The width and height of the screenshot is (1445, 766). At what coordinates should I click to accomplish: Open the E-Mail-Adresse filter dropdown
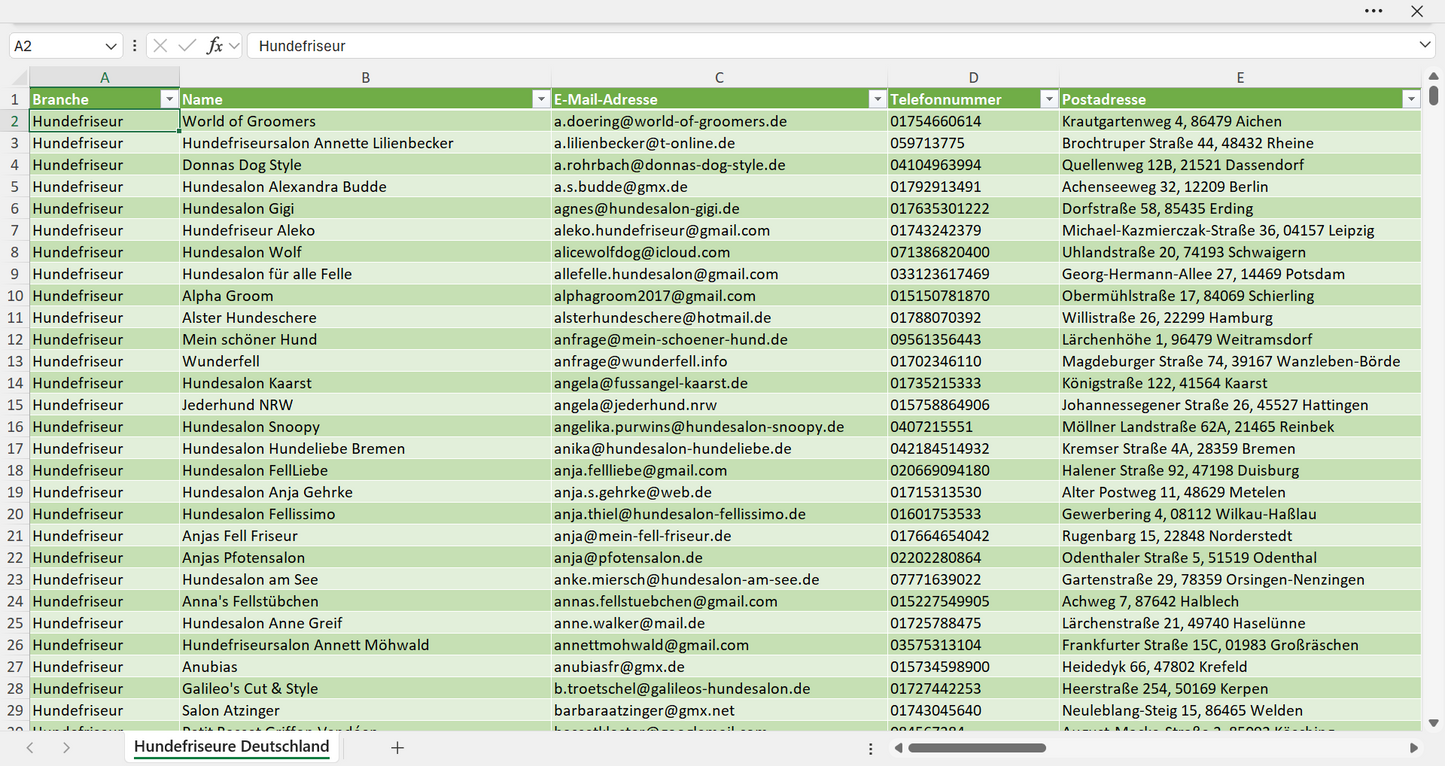tap(877, 99)
